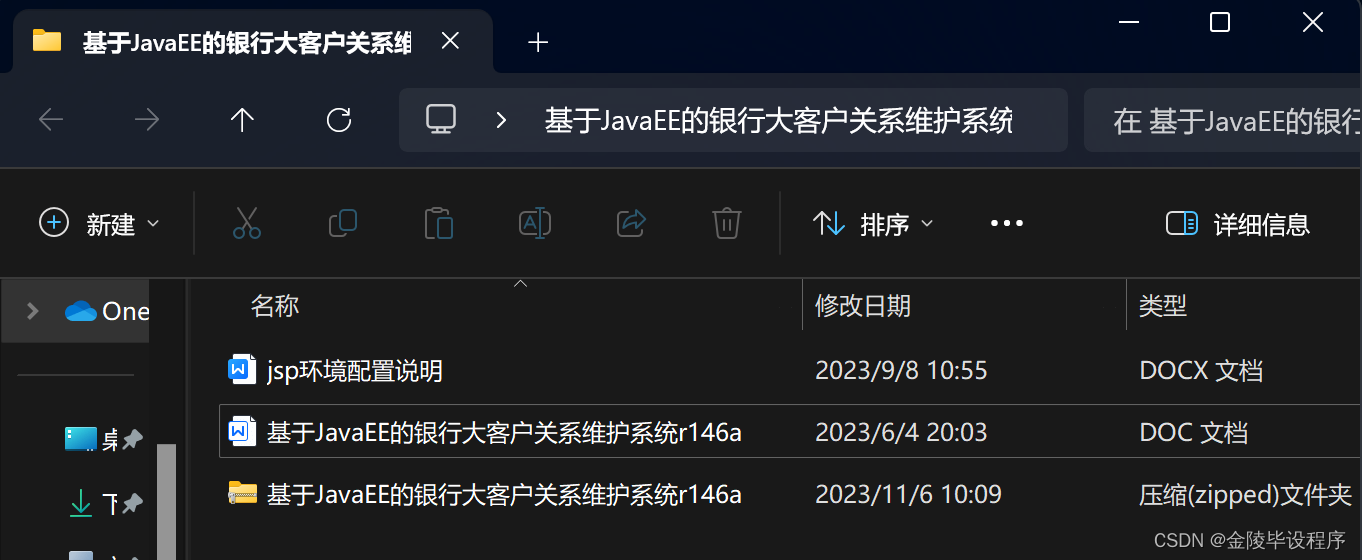Image resolution: width=1362 pixels, height=560 pixels.
Task: Click the Share arrow icon
Action: 631,223
